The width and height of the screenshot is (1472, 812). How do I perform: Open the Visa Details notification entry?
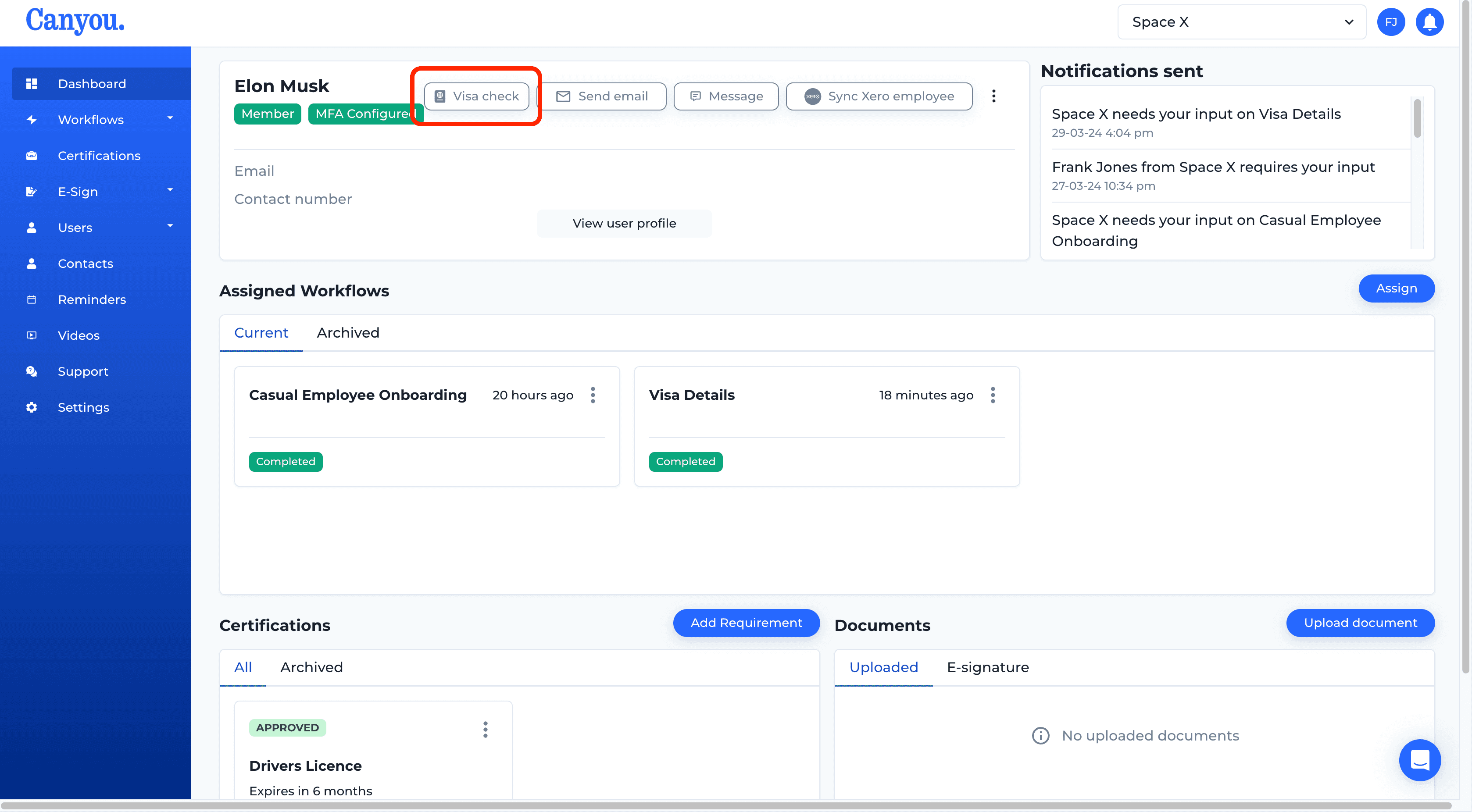(x=1230, y=123)
